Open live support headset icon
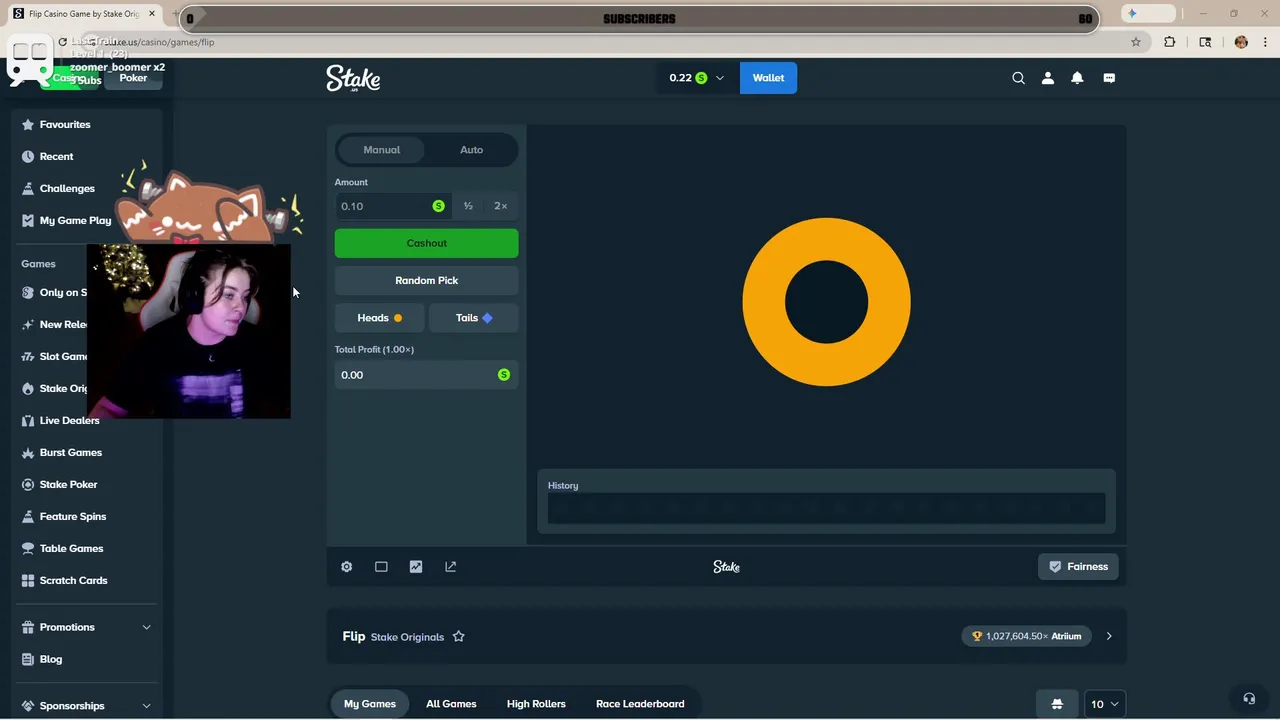1280x720 pixels. tap(1249, 699)
